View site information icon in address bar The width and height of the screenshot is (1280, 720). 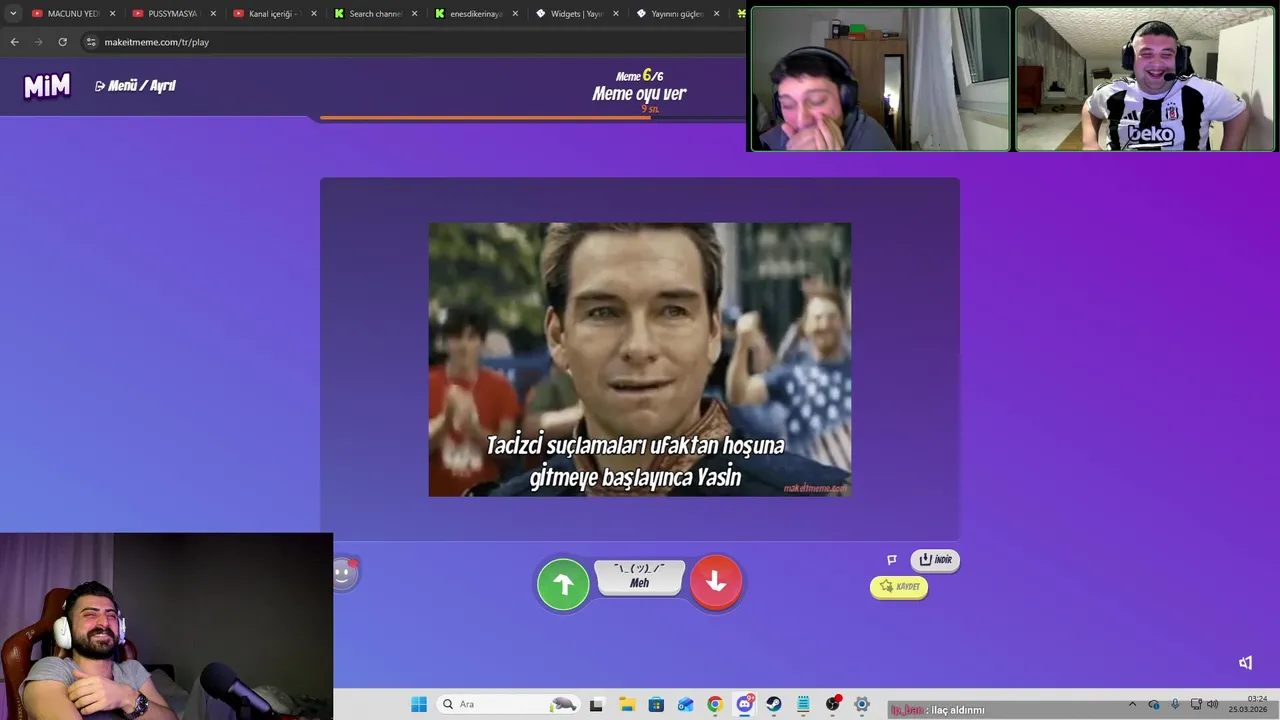(x=91, y=42)
